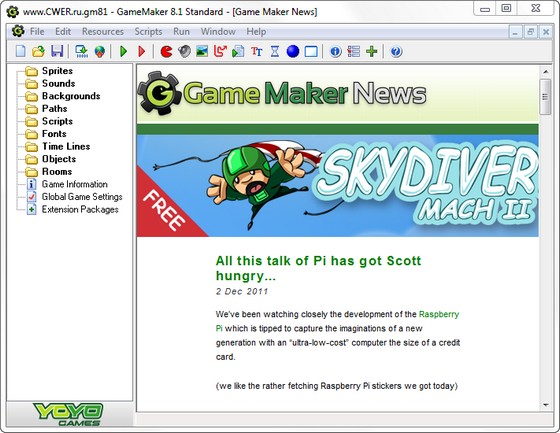
Task: Change game information toolbar icon
Action: click(x=335, y=51)
